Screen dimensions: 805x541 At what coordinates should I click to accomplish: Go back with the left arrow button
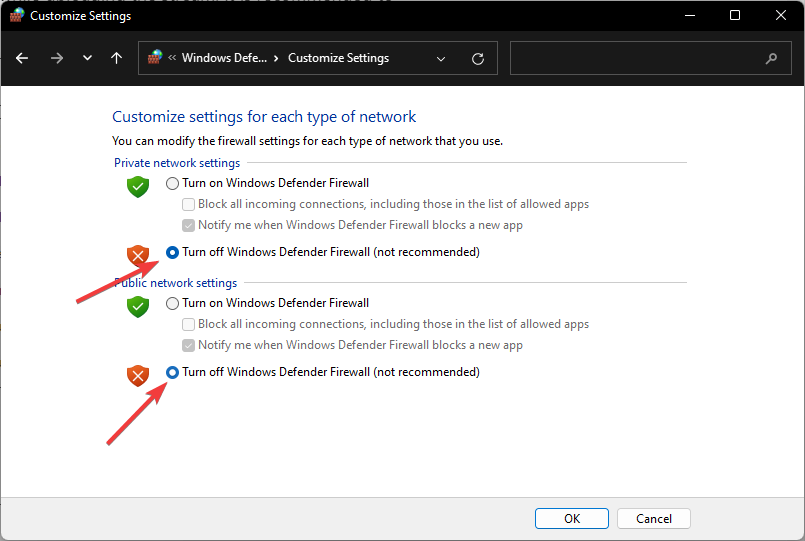coord(22,58)
